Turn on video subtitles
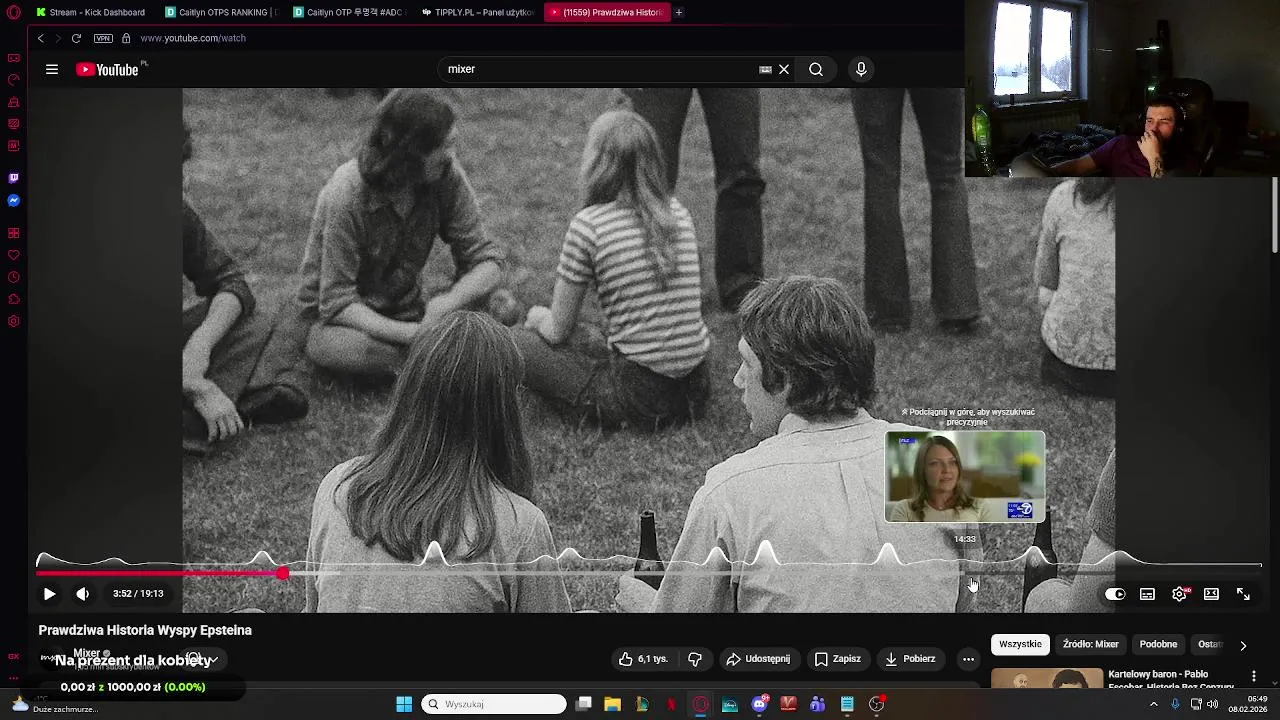 click(x=1147, y=594)
